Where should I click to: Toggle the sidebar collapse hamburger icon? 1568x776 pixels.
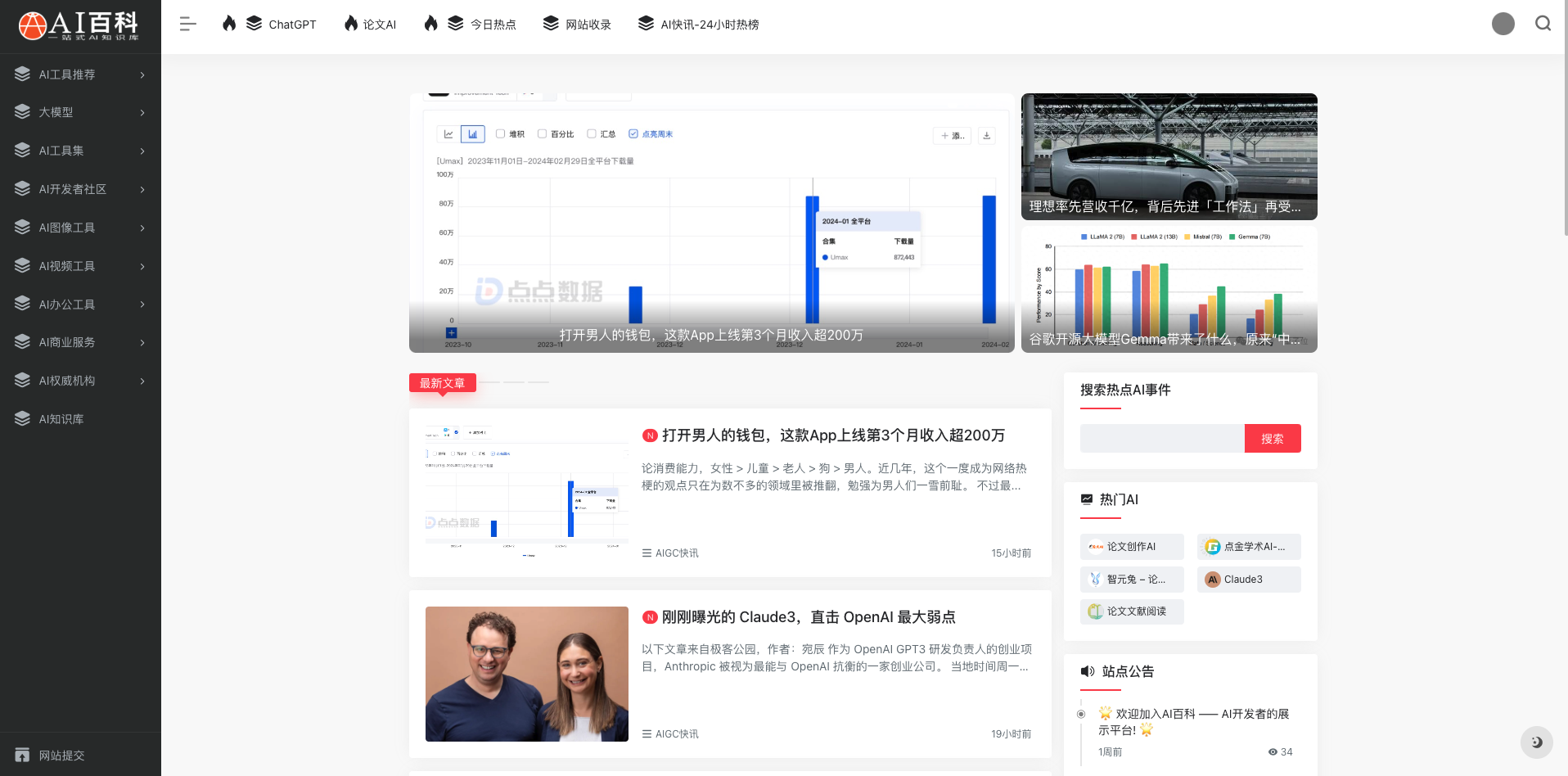(188, 24)
